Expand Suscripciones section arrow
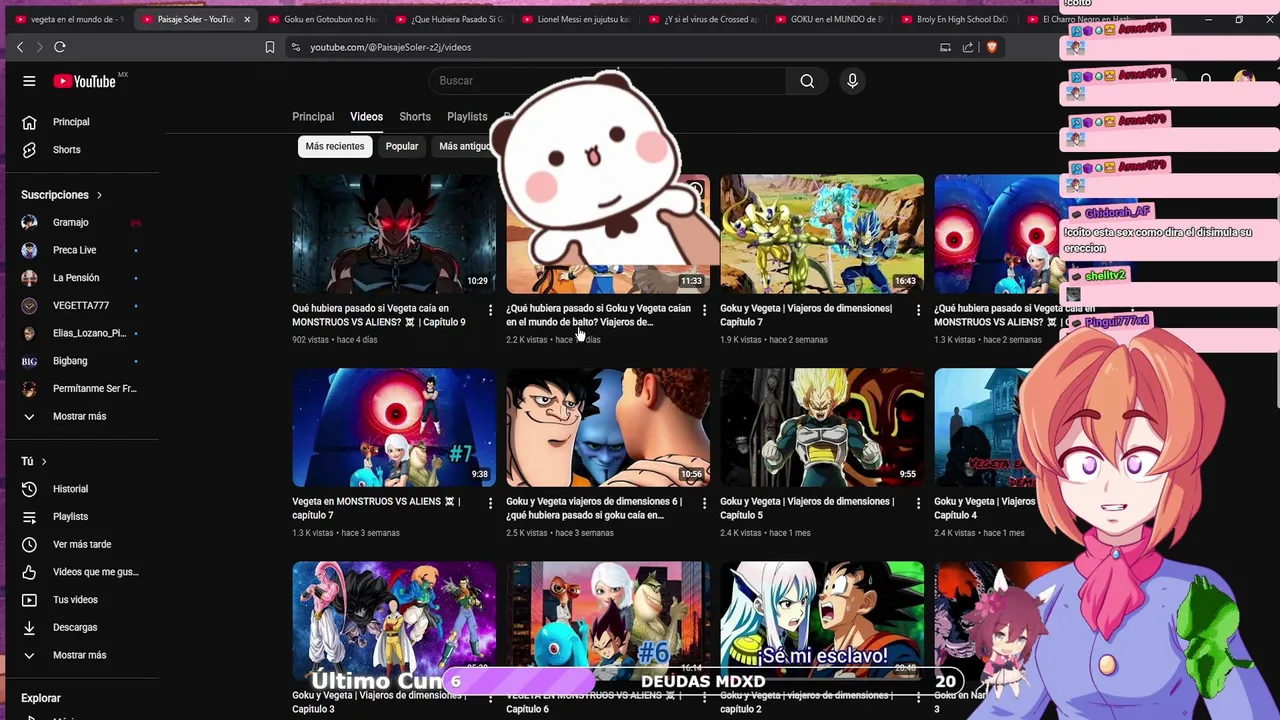 pyautogui.click(x=99, y=195)
